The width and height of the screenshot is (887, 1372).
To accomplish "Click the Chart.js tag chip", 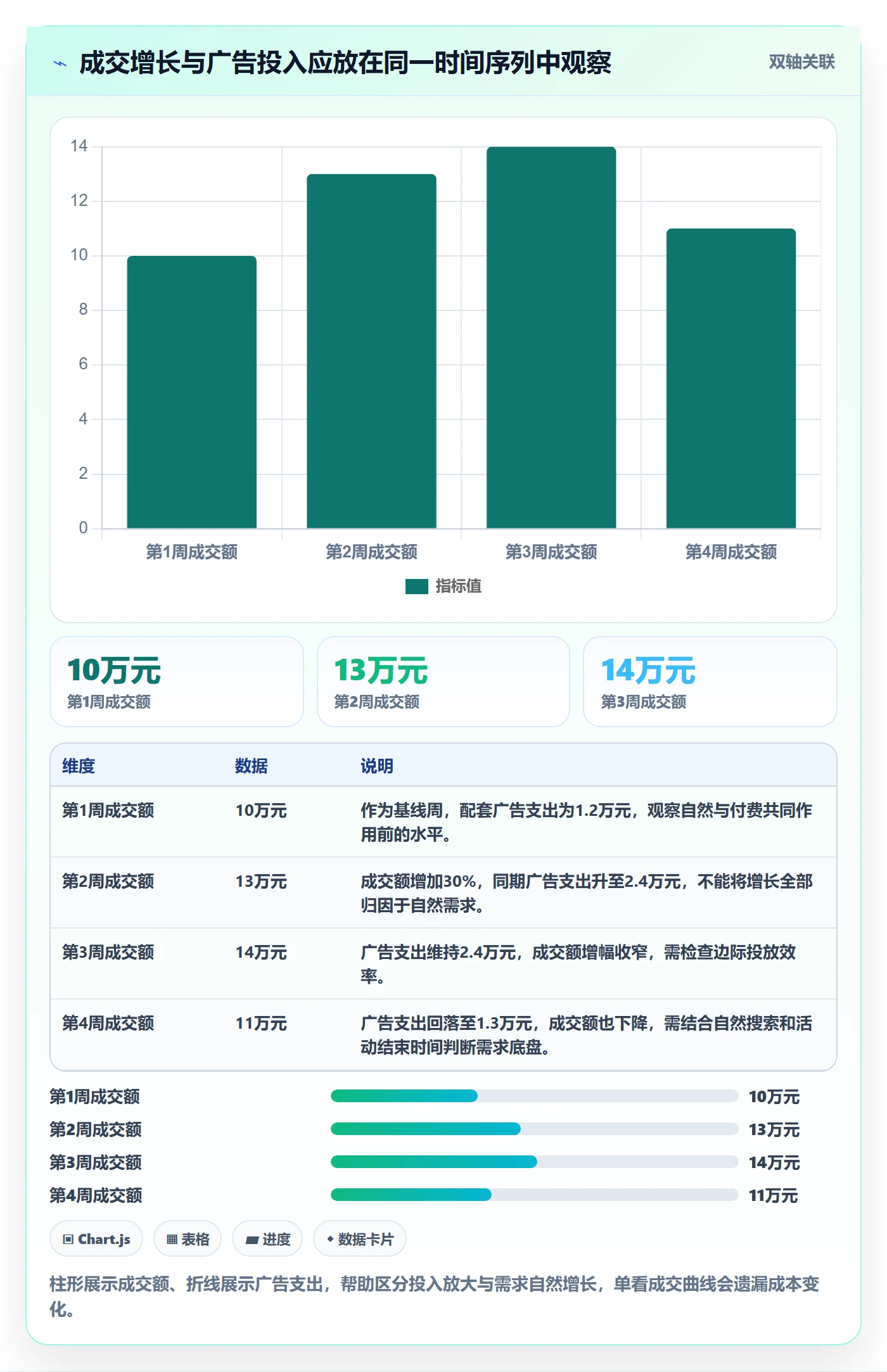I will (96, 1238).
